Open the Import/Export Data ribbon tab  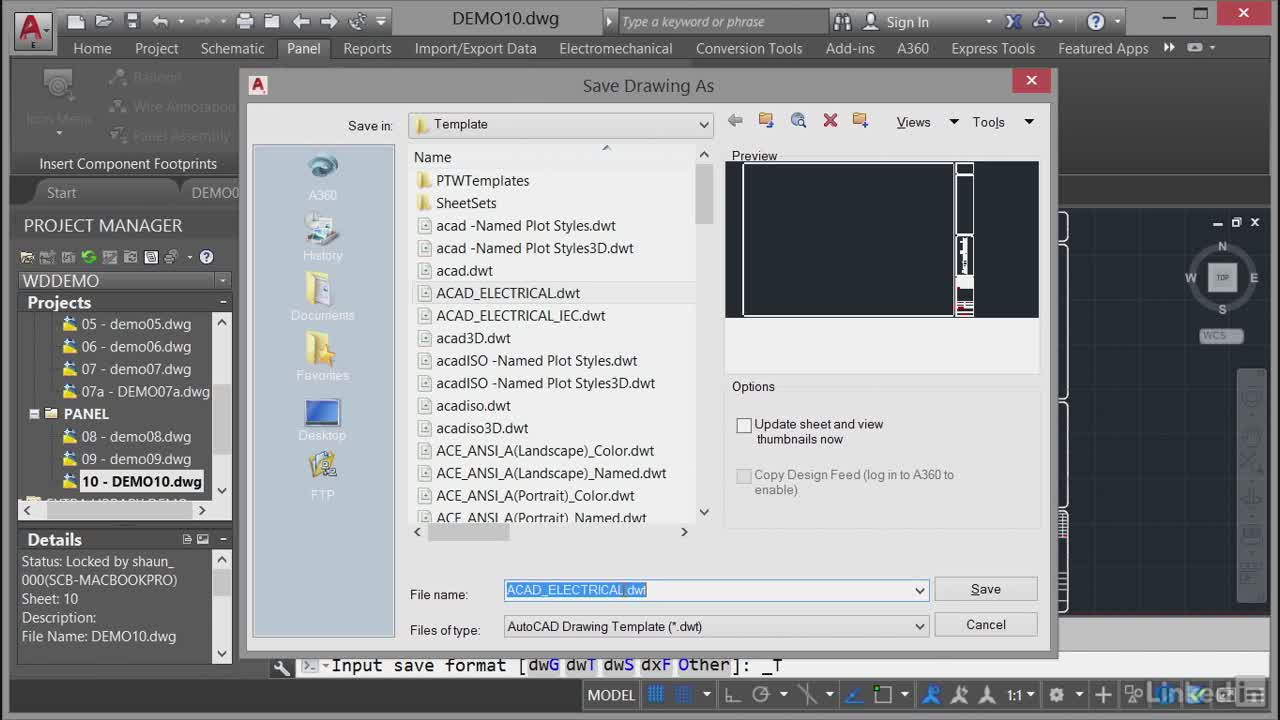point(475,48)
